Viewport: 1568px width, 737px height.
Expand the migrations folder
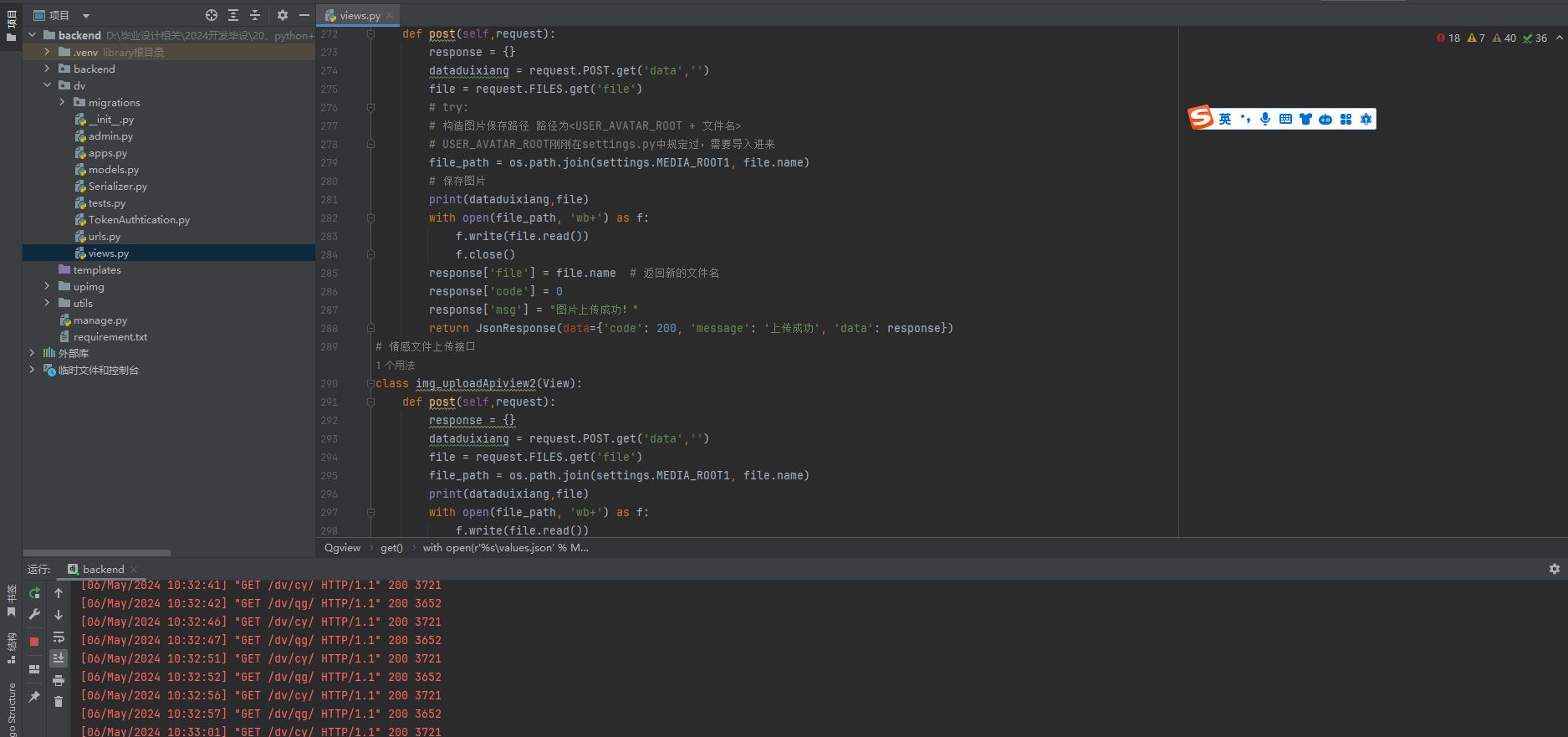click(63, 102)
